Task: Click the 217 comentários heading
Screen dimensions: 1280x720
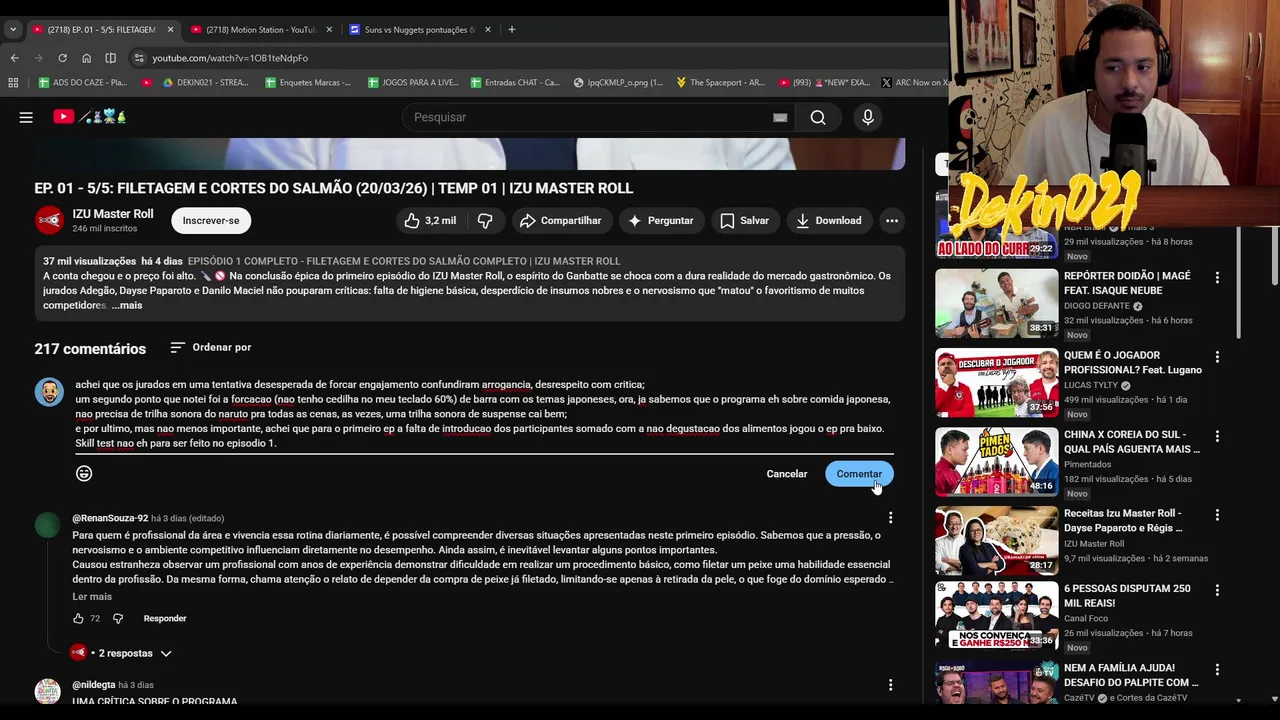Action: [x=90, y=349]
